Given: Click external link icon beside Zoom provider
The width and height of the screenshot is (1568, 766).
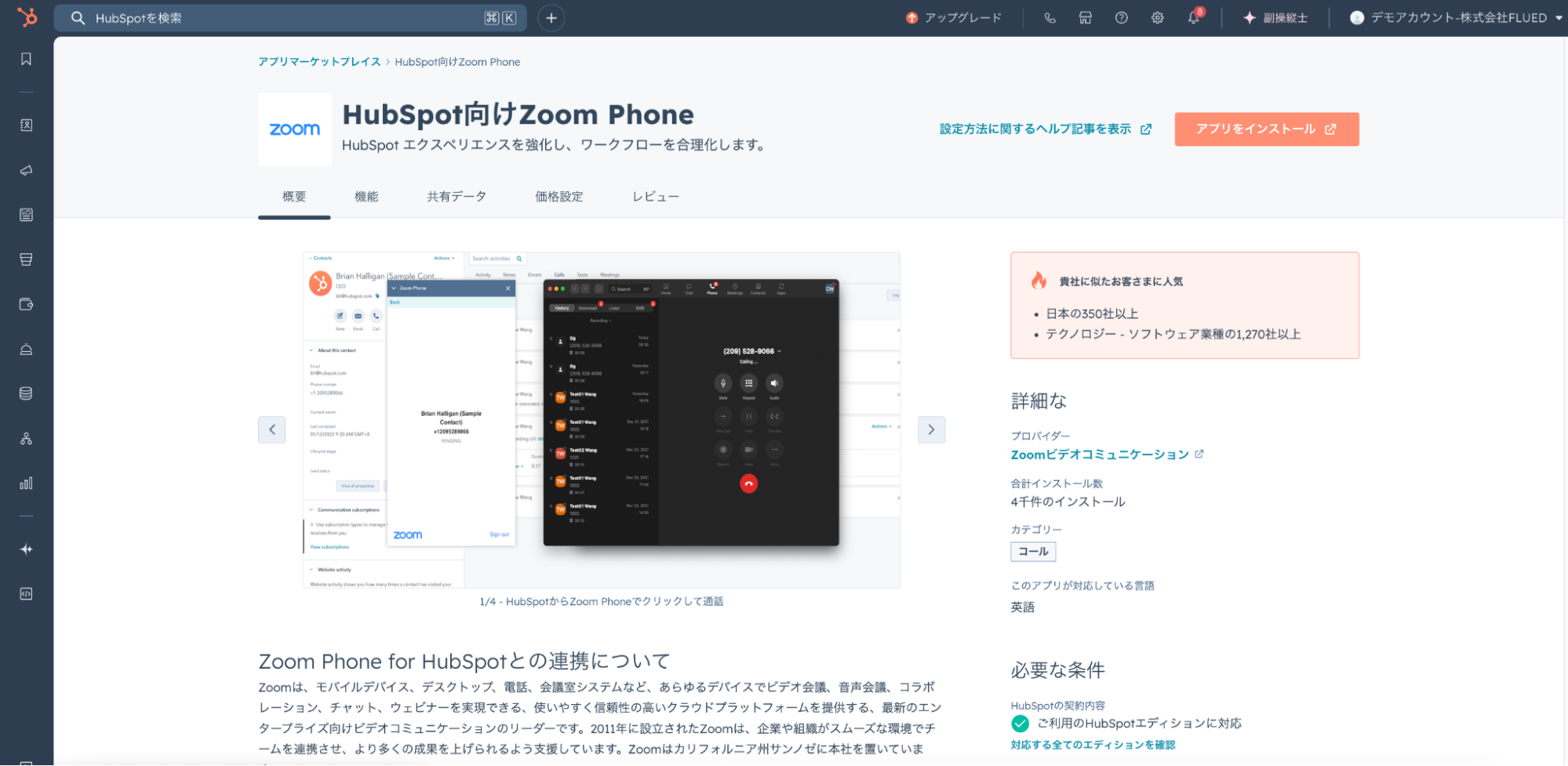Looking at the screenshot, I should point(1199,454).
